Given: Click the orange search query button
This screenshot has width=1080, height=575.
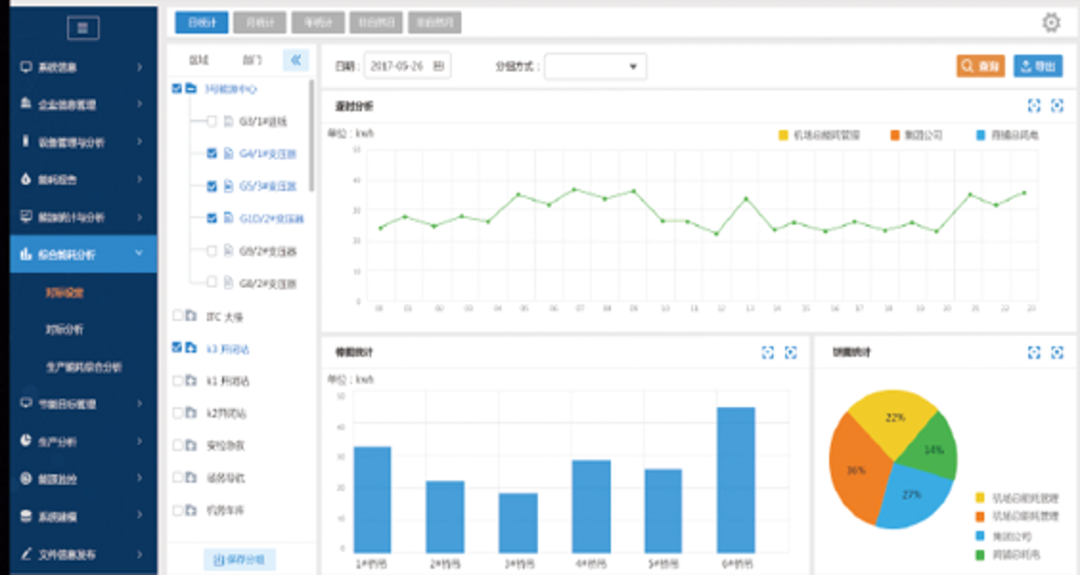Looking at the screenshot, I should click(x=980, y=66).
